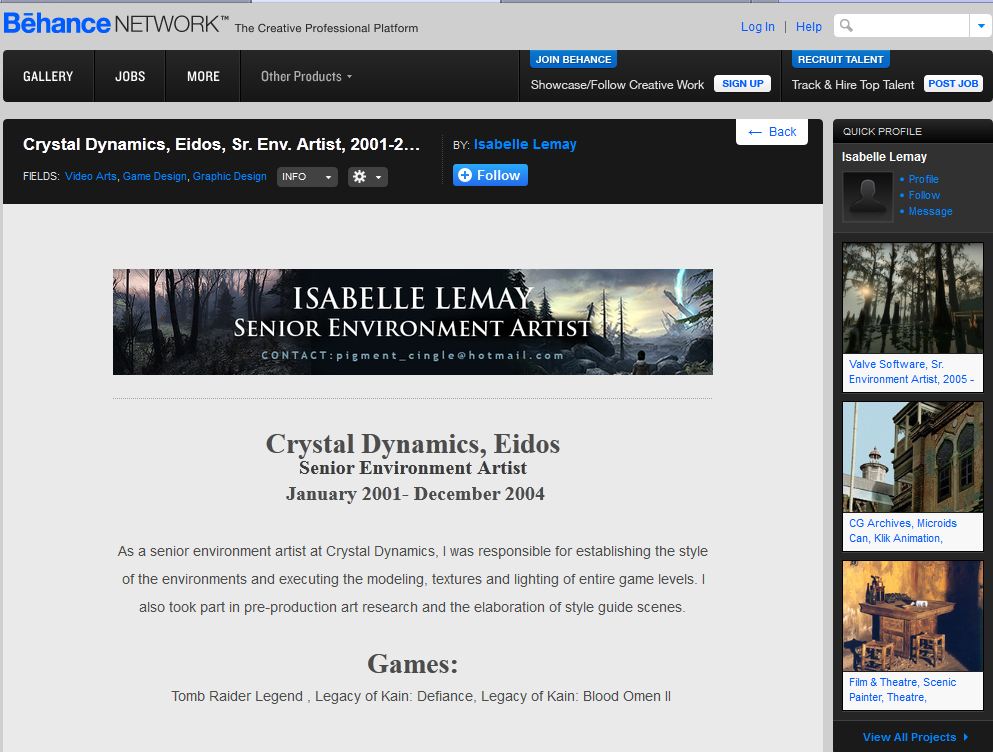This screenshot has width=993, height=752.
Task: Open the Film & Theatre project thumbnail
Action: pos(913,616)
